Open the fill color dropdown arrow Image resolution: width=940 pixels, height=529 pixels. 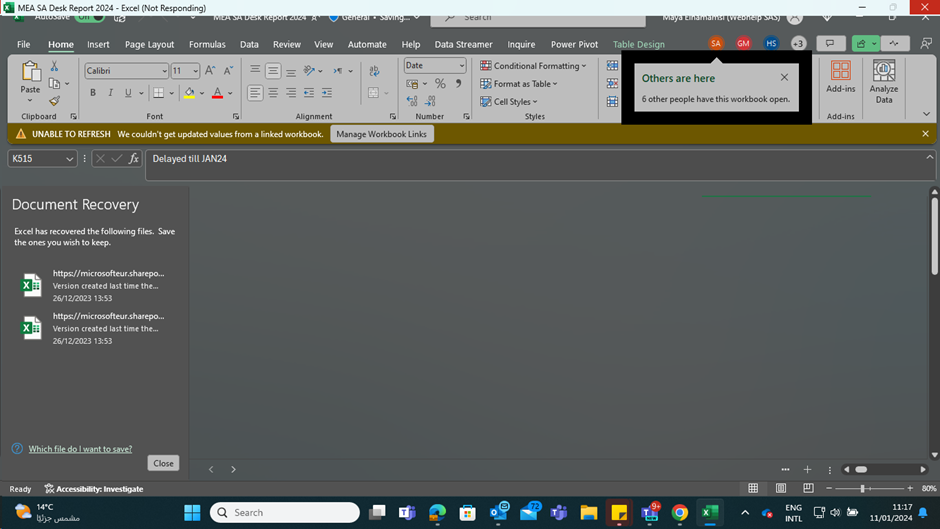click(202, 93)
